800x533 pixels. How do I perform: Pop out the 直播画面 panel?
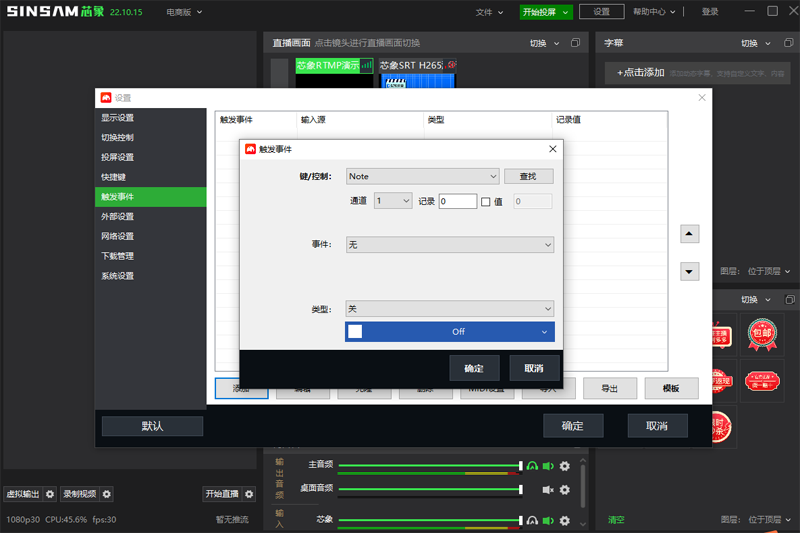(576, 43)
